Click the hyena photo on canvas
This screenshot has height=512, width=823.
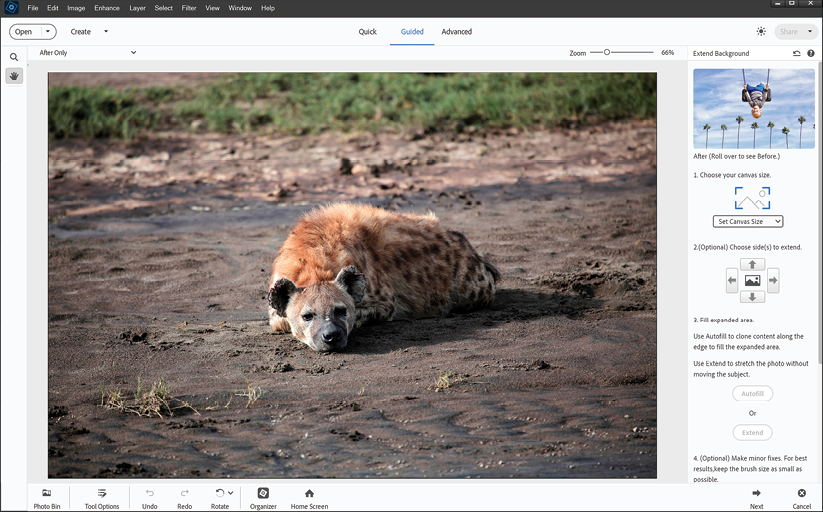[352, 275]
